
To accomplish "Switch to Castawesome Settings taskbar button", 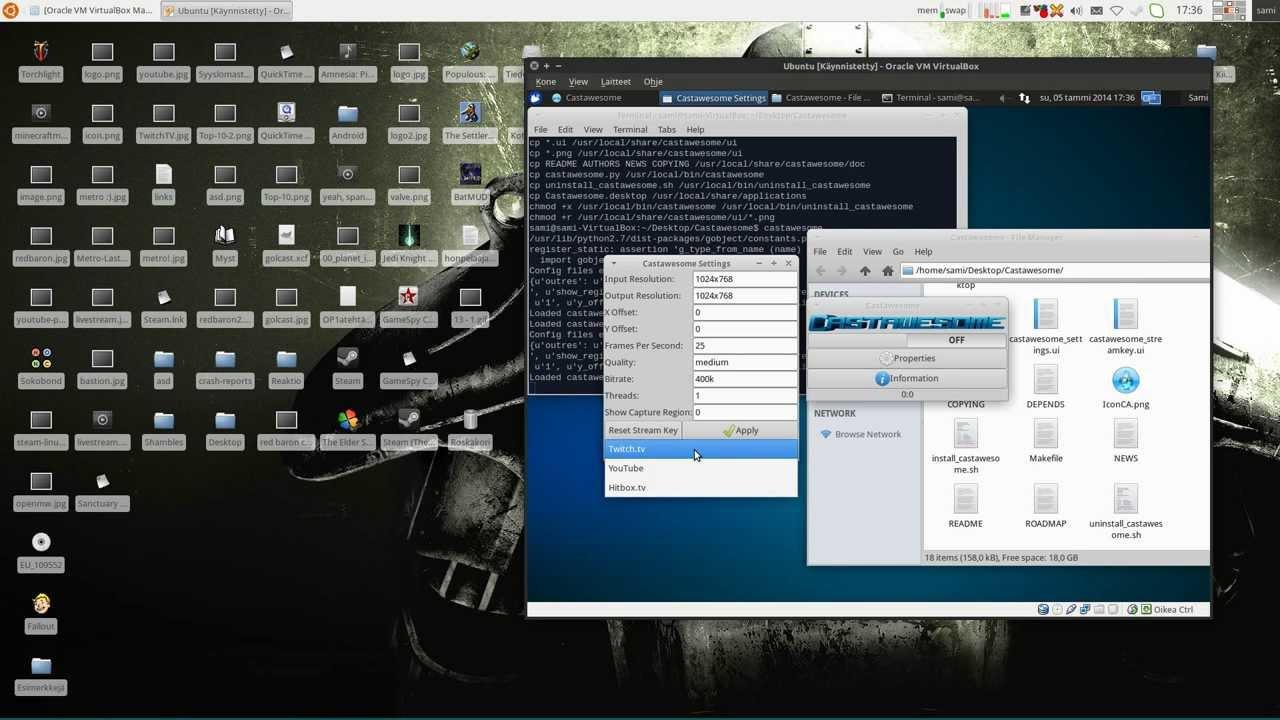I will tap(713, 98).
